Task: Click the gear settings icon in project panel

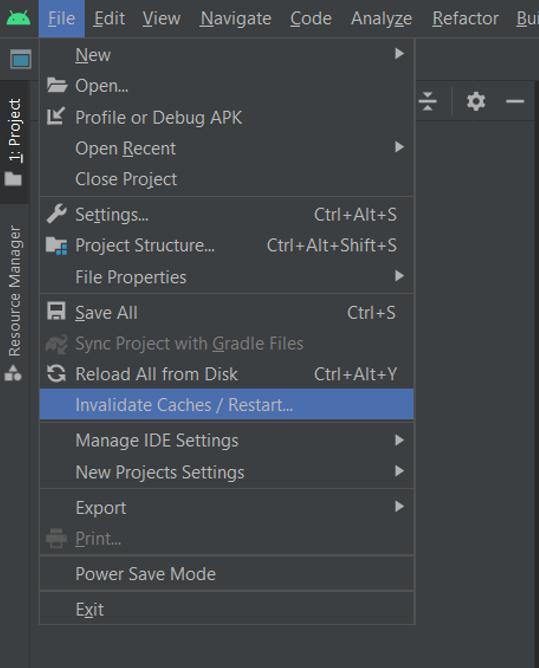Action: click(476, 101)
